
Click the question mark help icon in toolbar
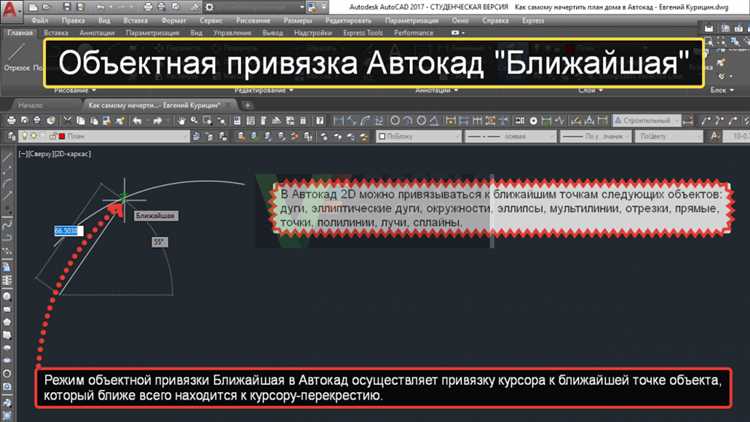tap(320, 121)
